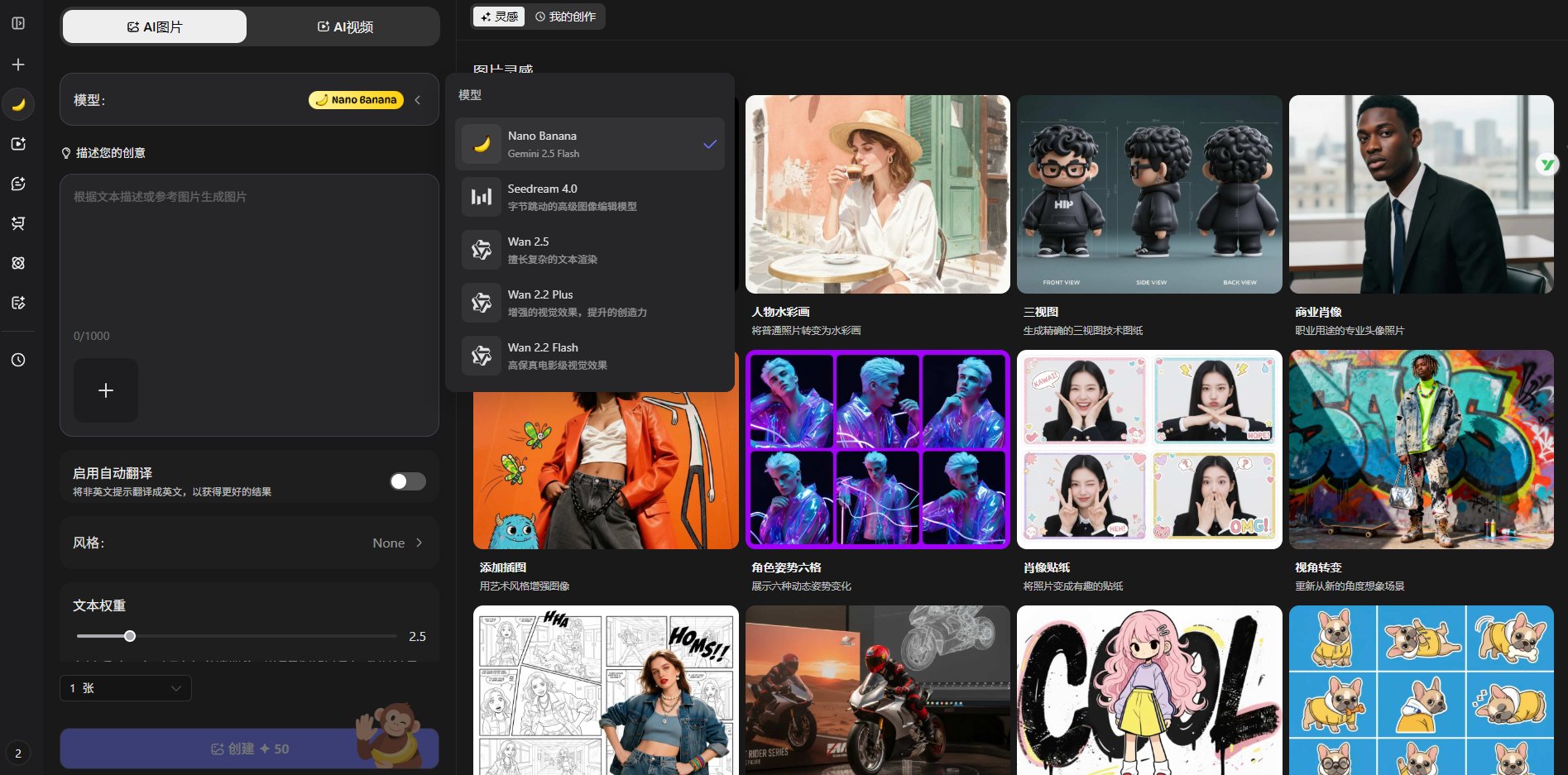This screenshot has height=775, width=1568.
Task: Click the plus icon in left sidebar
Action: (18, 65)
